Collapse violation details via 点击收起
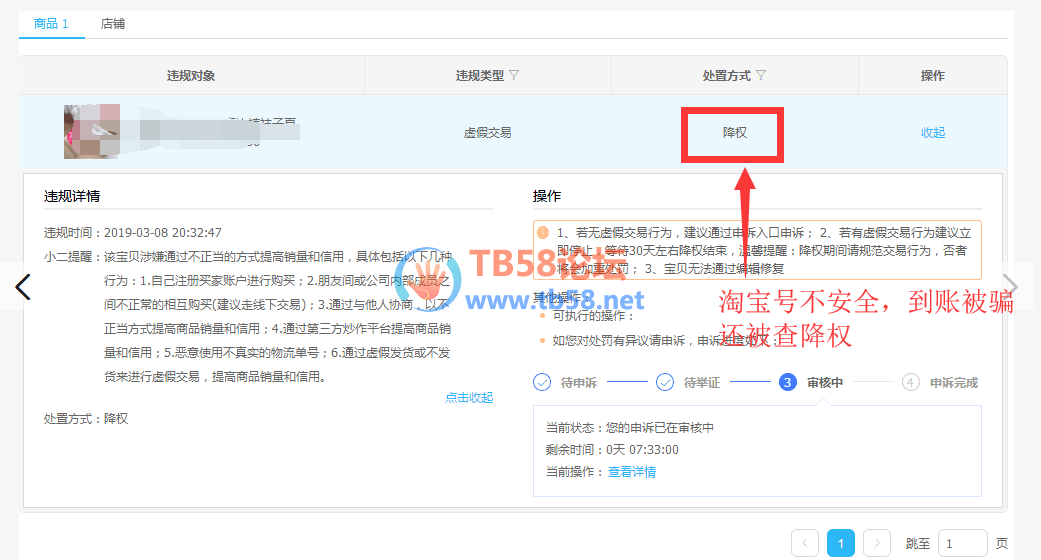This screenshot has width=1041, height=560. [468, 398]
